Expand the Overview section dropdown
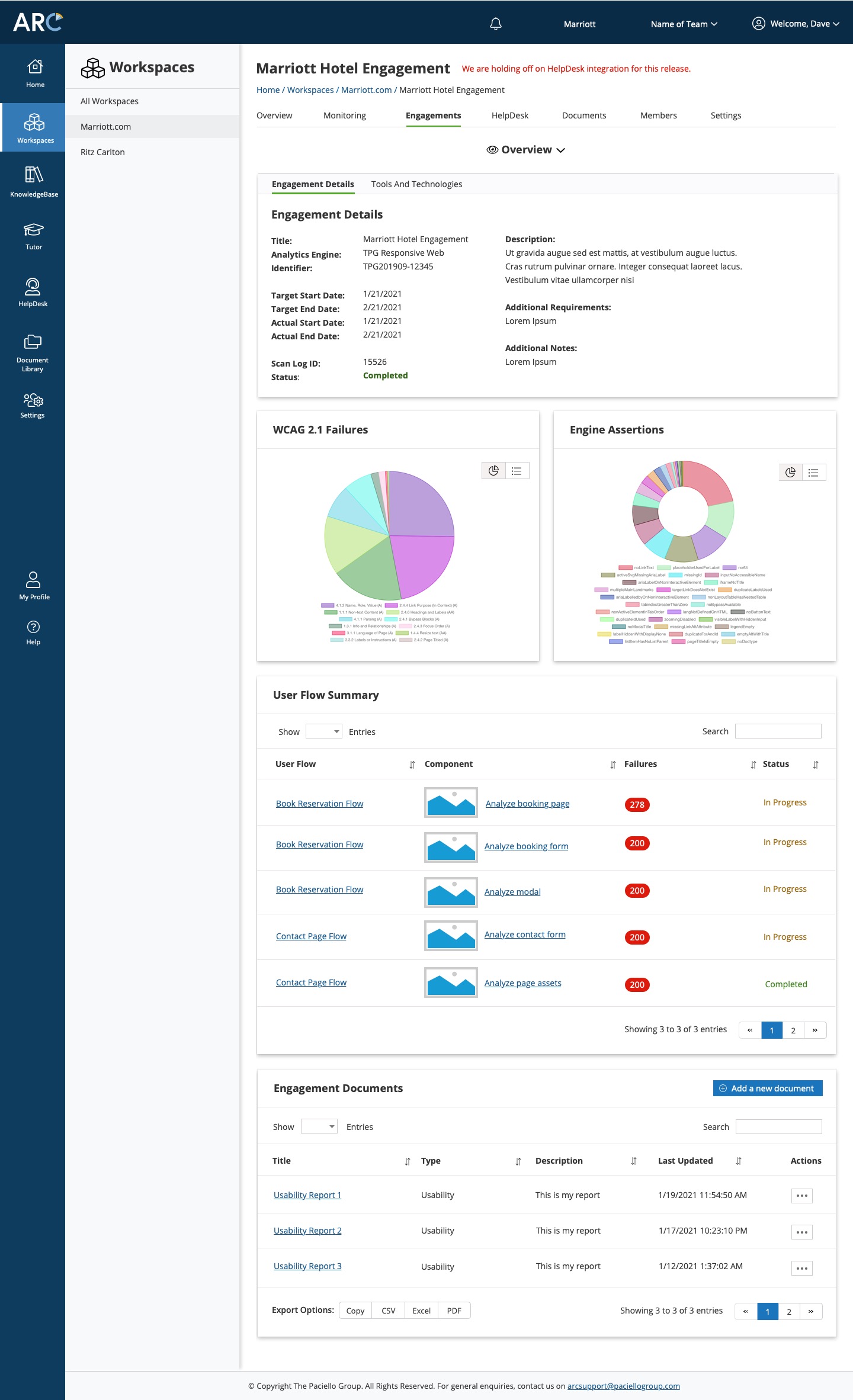 (526, 150)
